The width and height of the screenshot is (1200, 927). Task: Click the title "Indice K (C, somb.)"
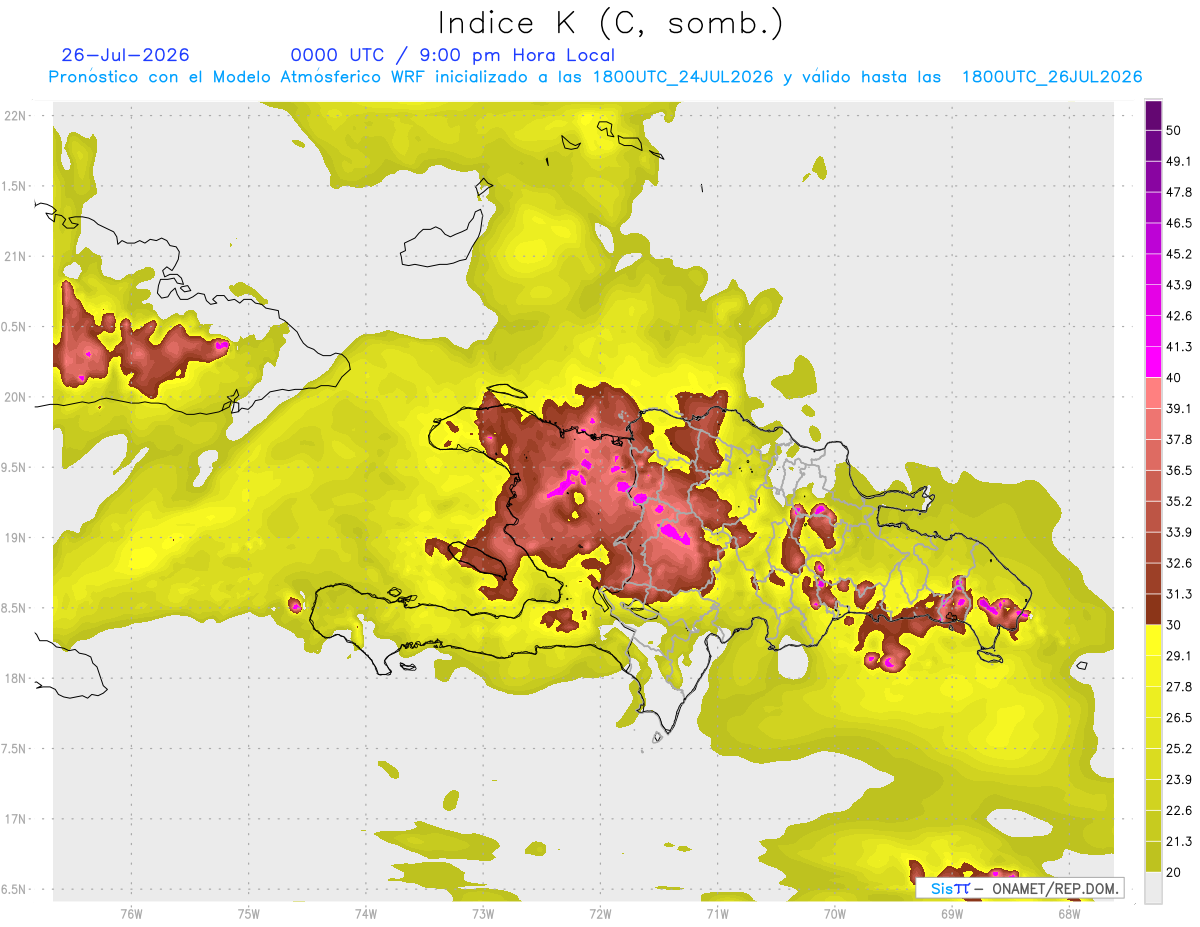[610, 23]
